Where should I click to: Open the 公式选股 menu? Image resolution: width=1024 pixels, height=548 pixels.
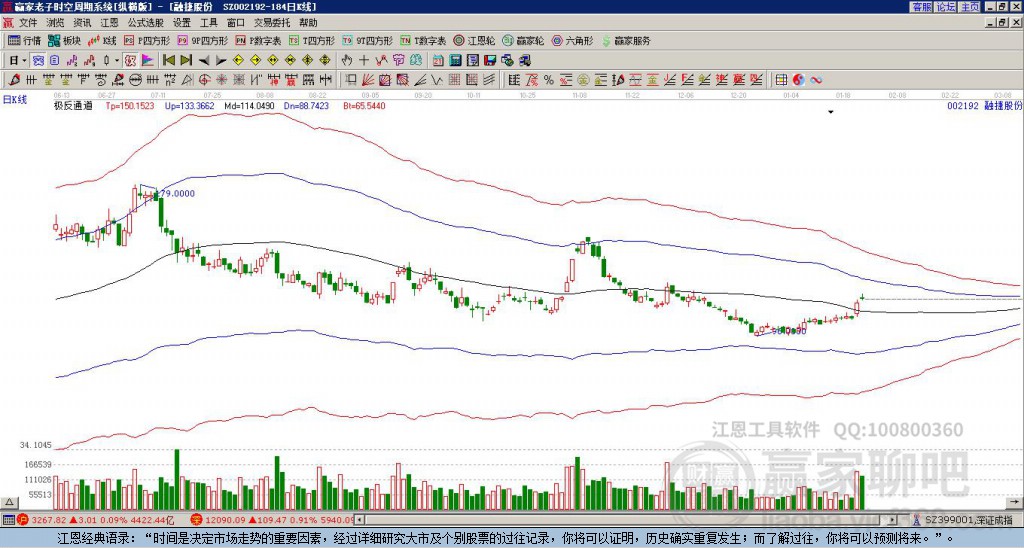click(x=146, y=23)
